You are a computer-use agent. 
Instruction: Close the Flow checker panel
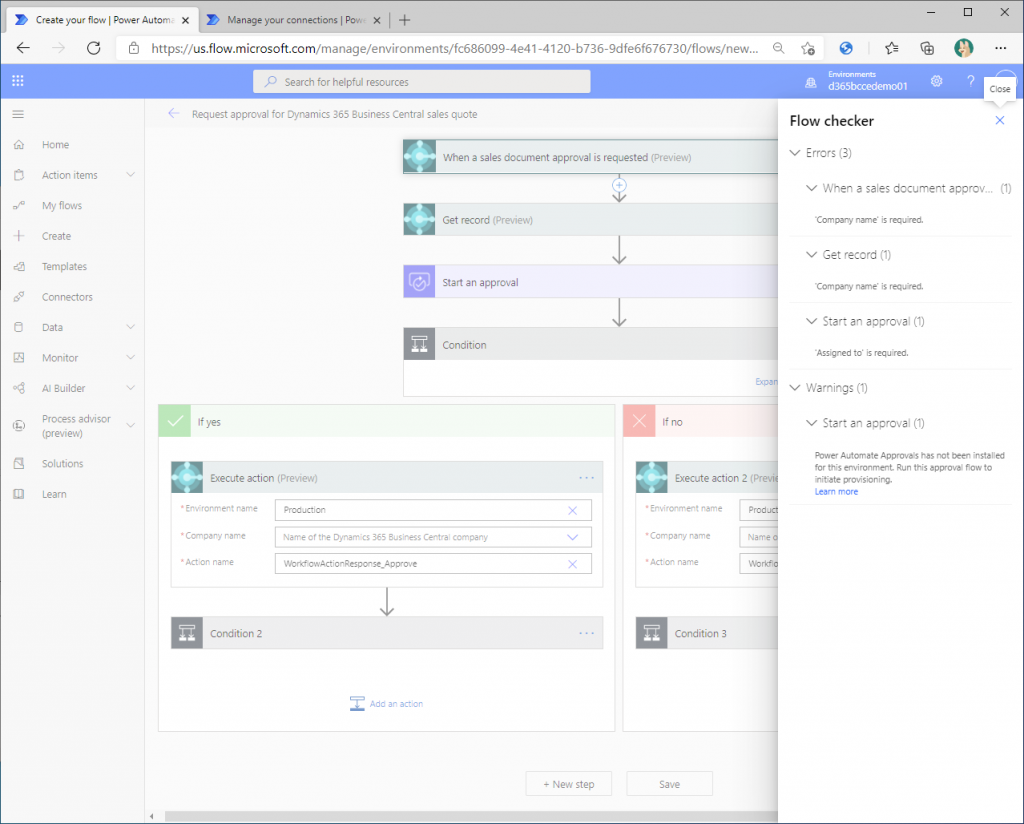point(1000,120)
